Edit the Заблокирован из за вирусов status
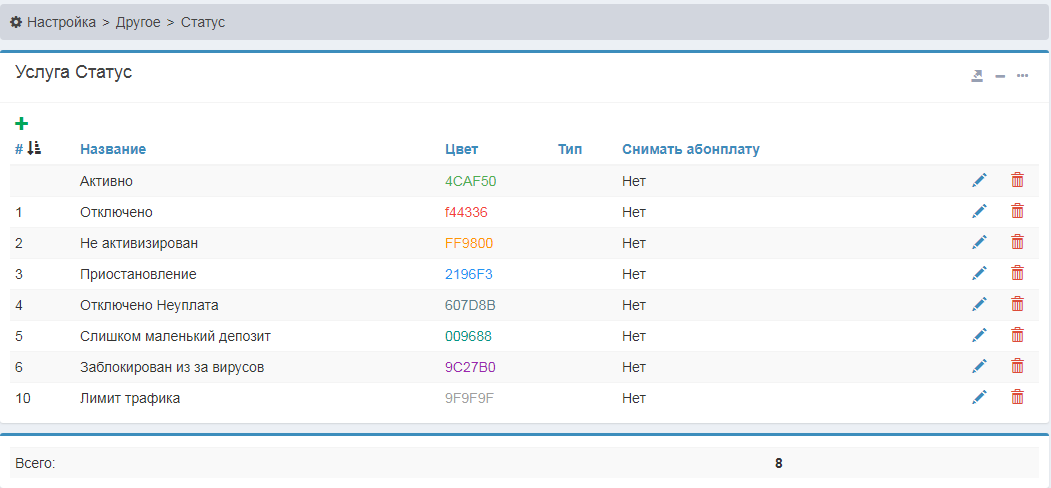The height and width of the screenshot is (488, 1051). click(979, 366)
